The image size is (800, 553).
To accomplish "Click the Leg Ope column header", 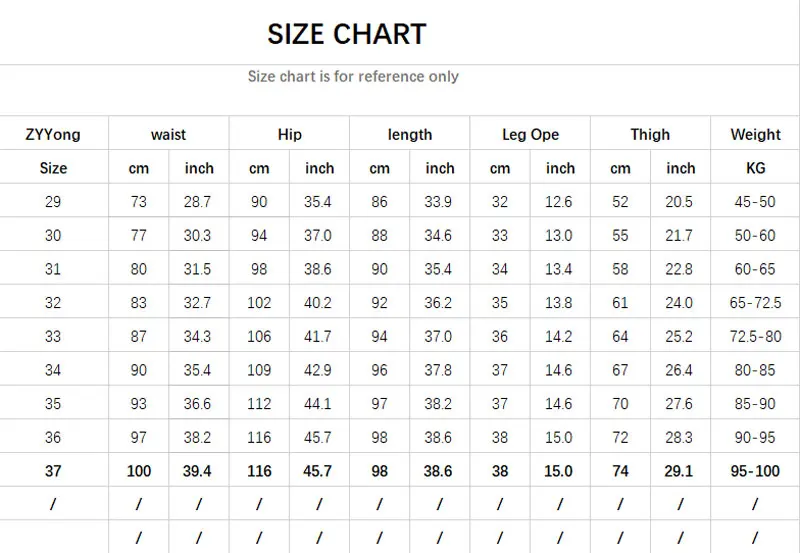I will (x=530, y=135).
